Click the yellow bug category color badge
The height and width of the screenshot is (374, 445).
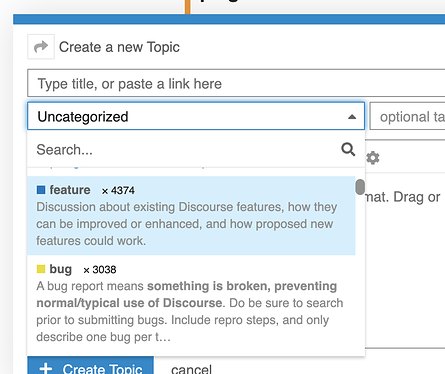pos(41,269)
